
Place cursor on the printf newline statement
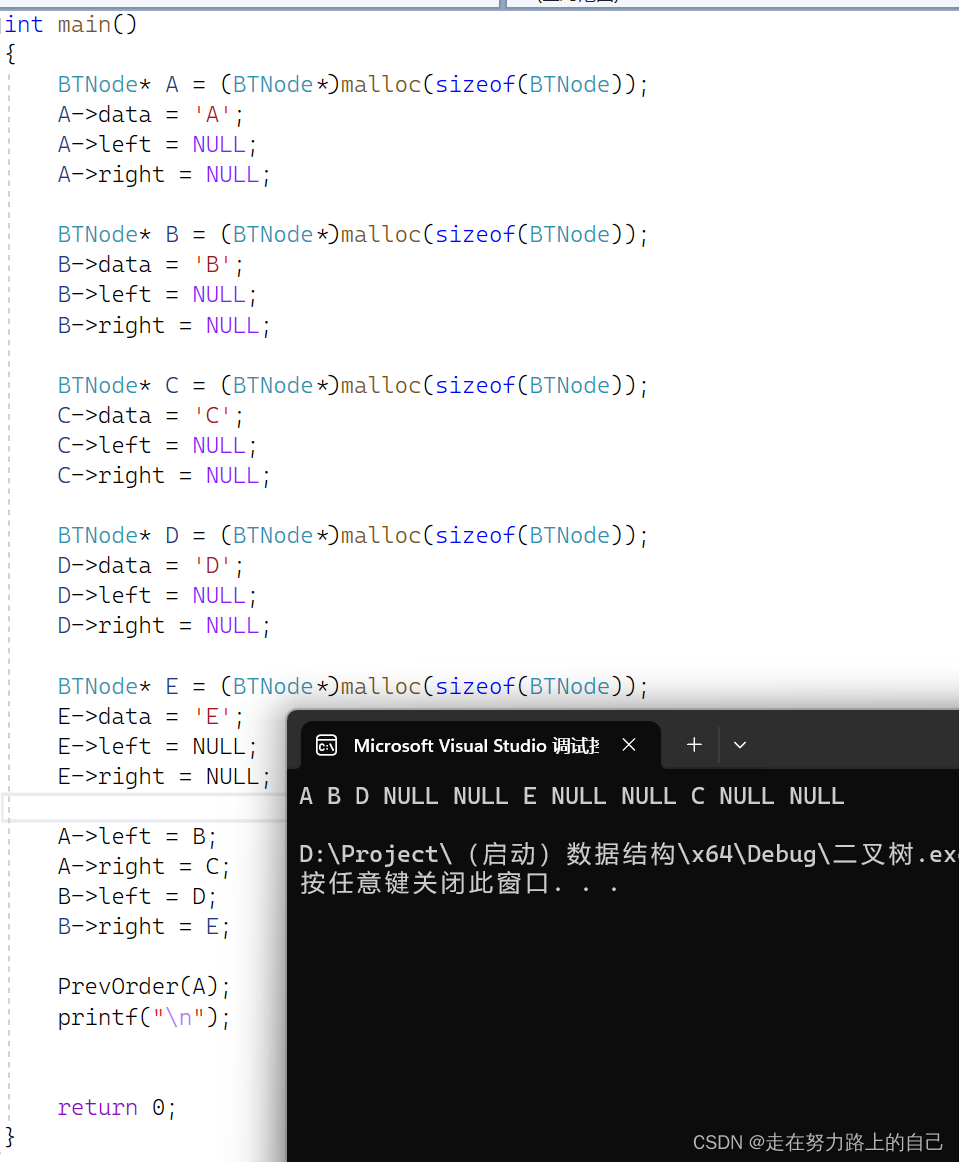click(x=144, y=1018)
